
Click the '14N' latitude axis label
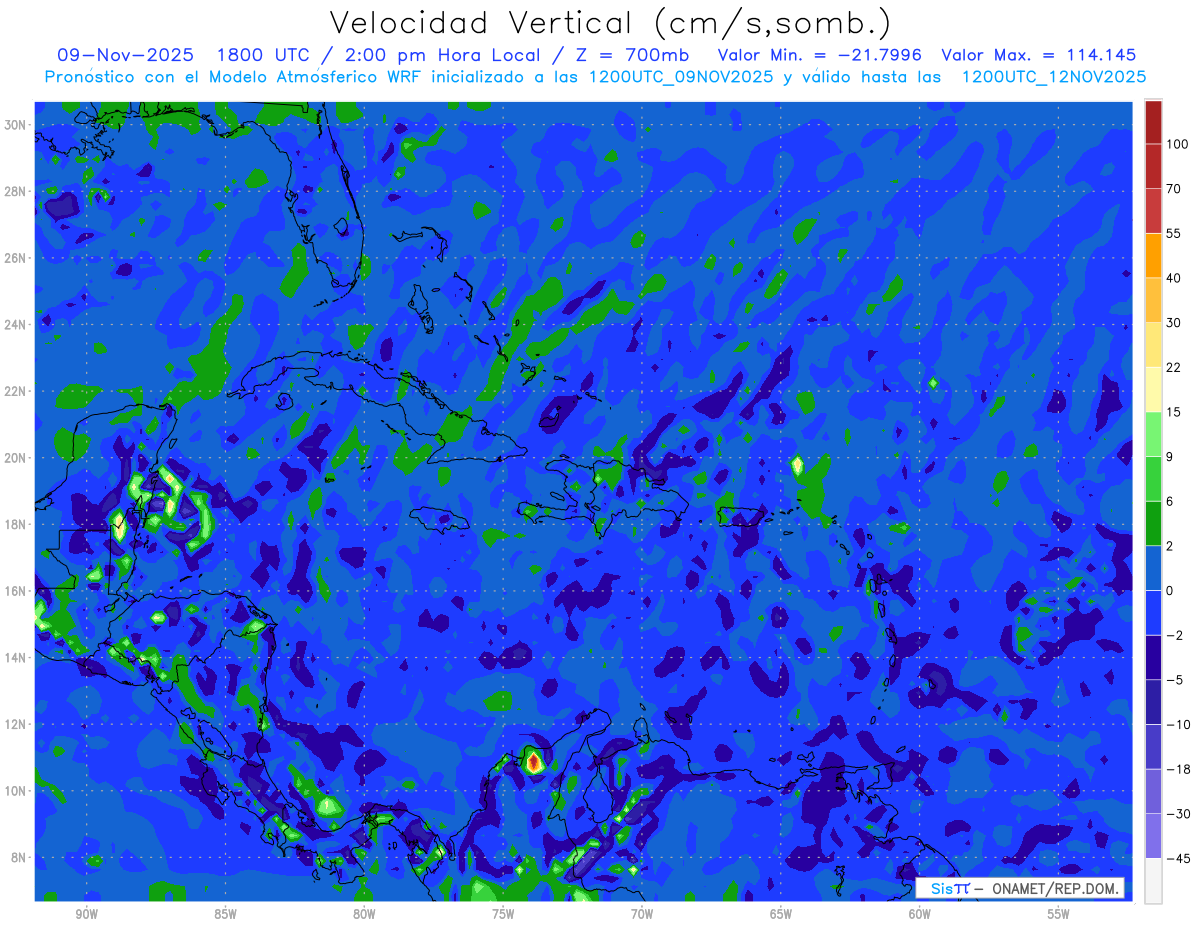point(17,658)
